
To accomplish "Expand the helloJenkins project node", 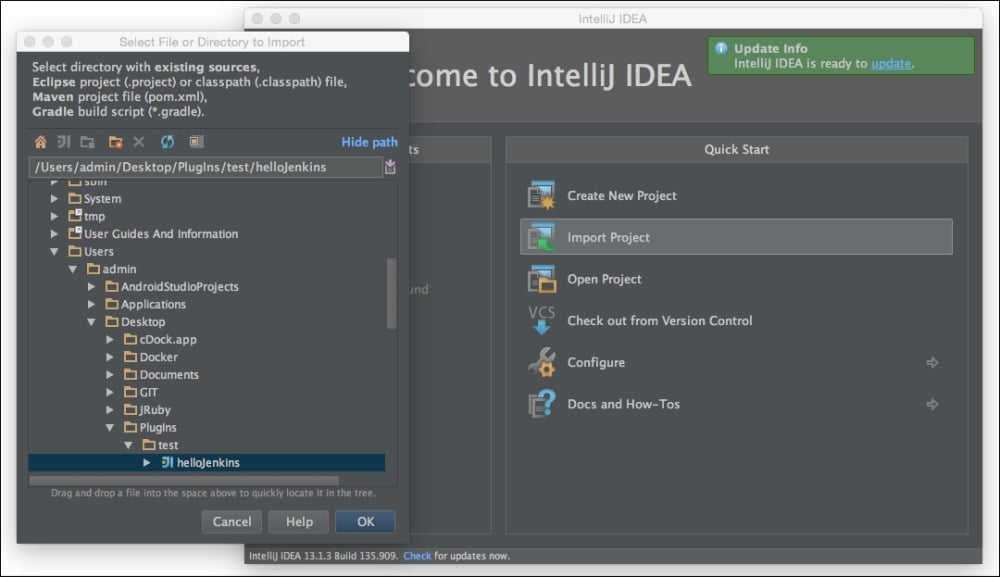I will (x=147, y=462).
